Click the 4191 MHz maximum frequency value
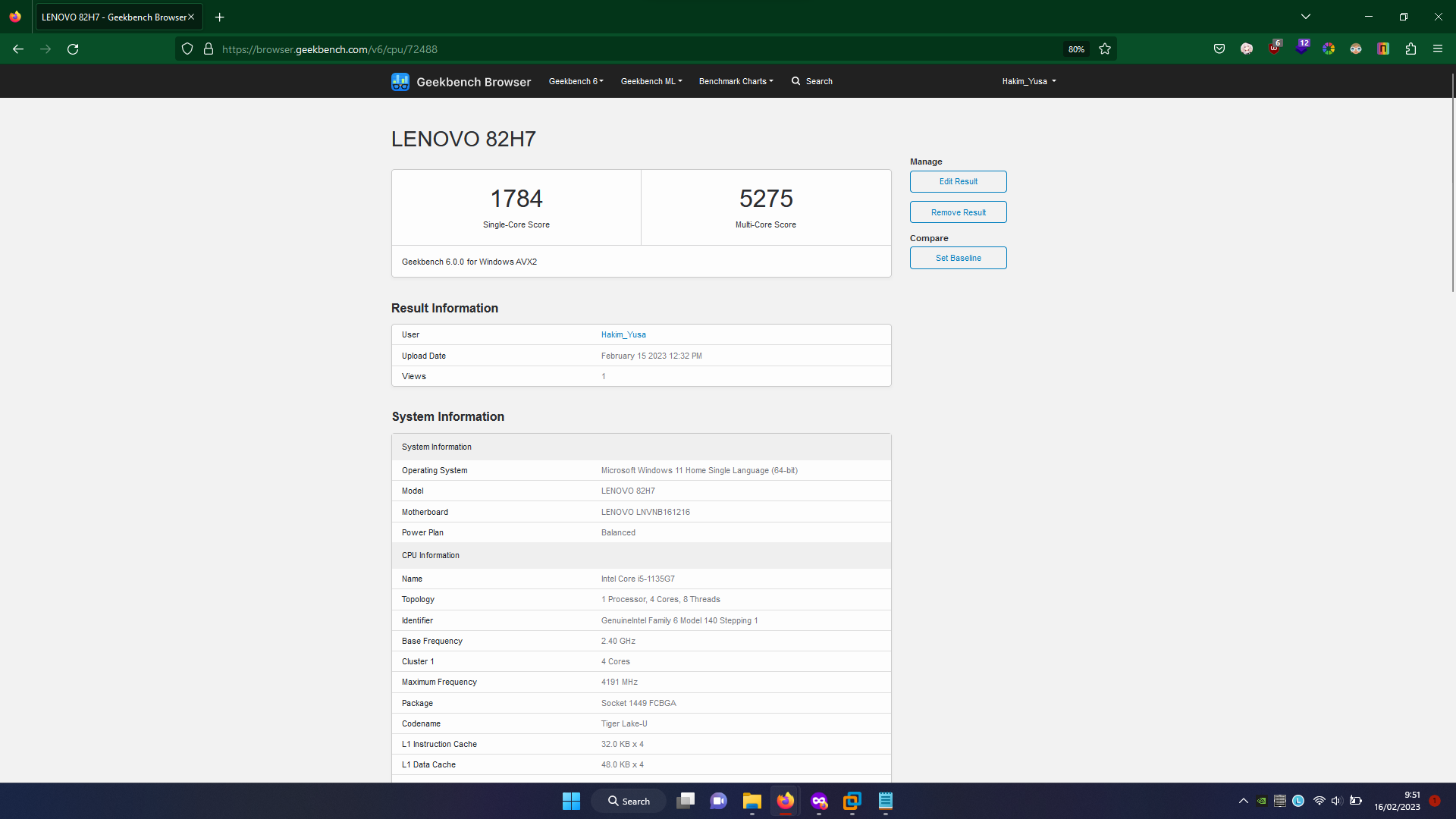1456x819 pixels. click(x=620, y=682)
